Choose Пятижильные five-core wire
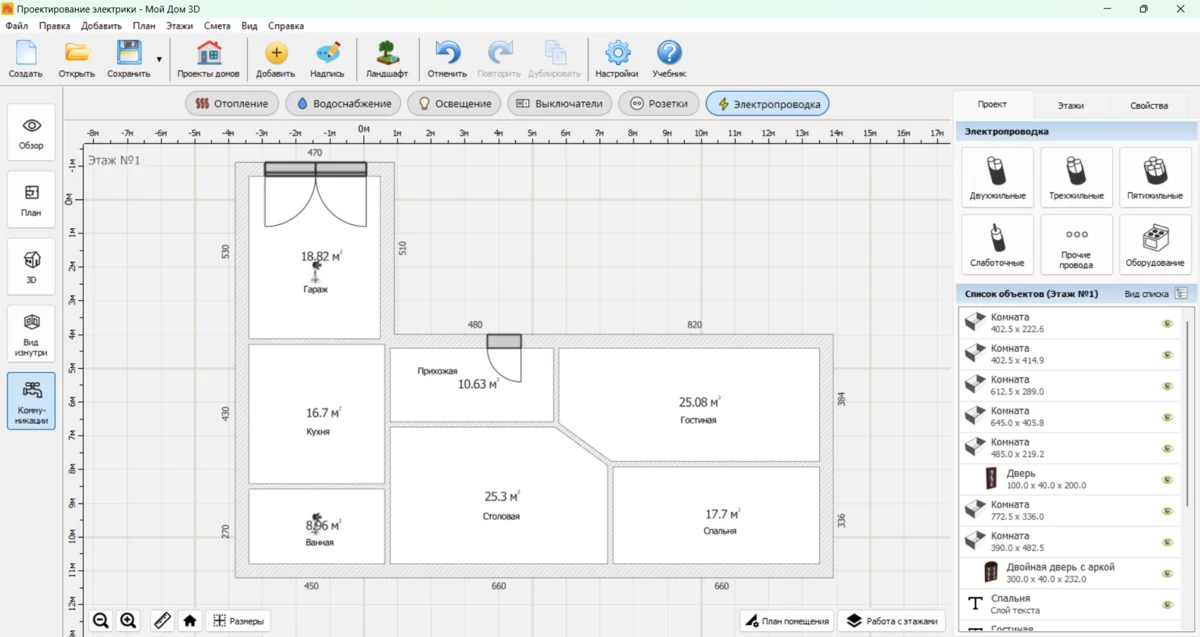1200x637 pixels. tap(1155, 177)
